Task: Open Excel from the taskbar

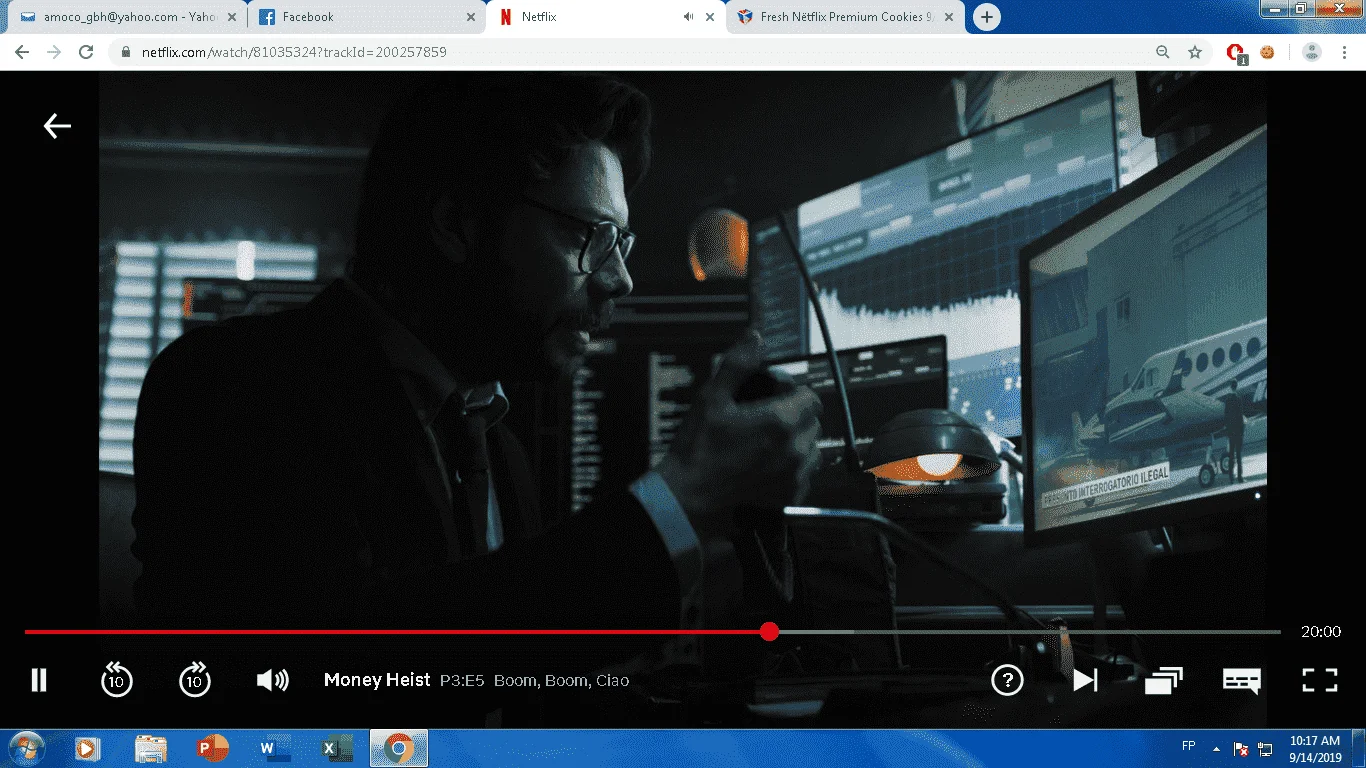Action: (337, 748)
